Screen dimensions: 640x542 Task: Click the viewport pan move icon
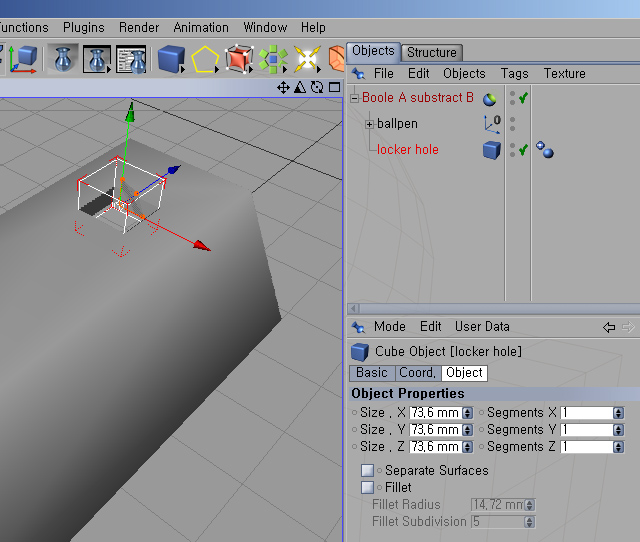(x=284, y=88)
